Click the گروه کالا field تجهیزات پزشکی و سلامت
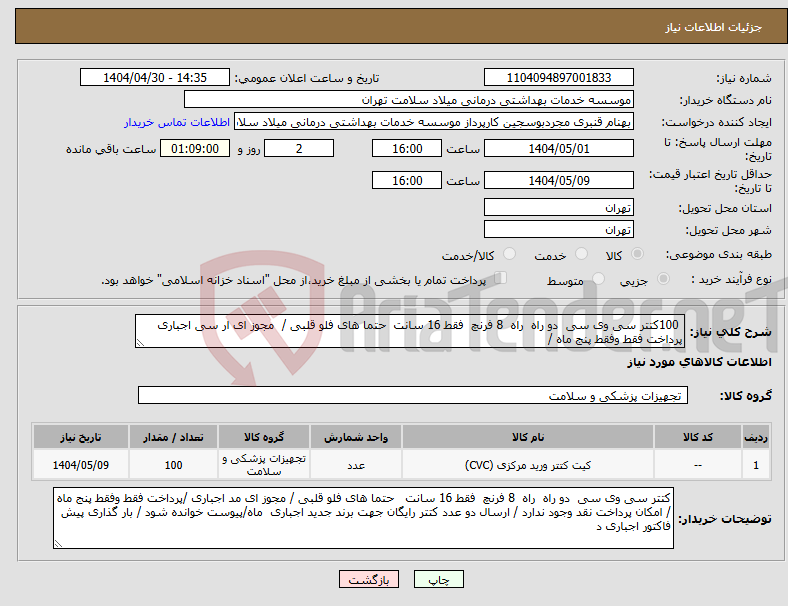 [x=413, y=395]
